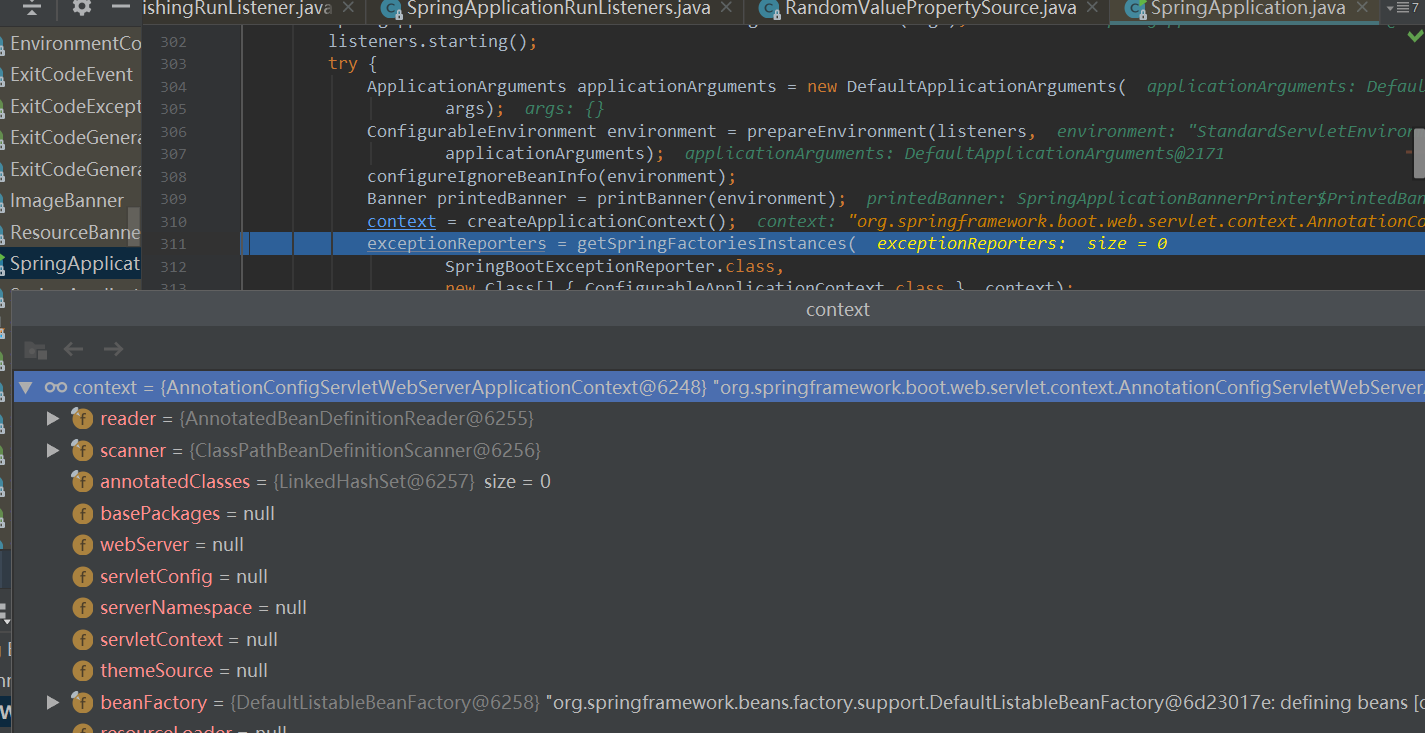Close the SpringApplicationRunListeners.java tab
Screen dimensions: 1425x733
[x=726, y=9]
